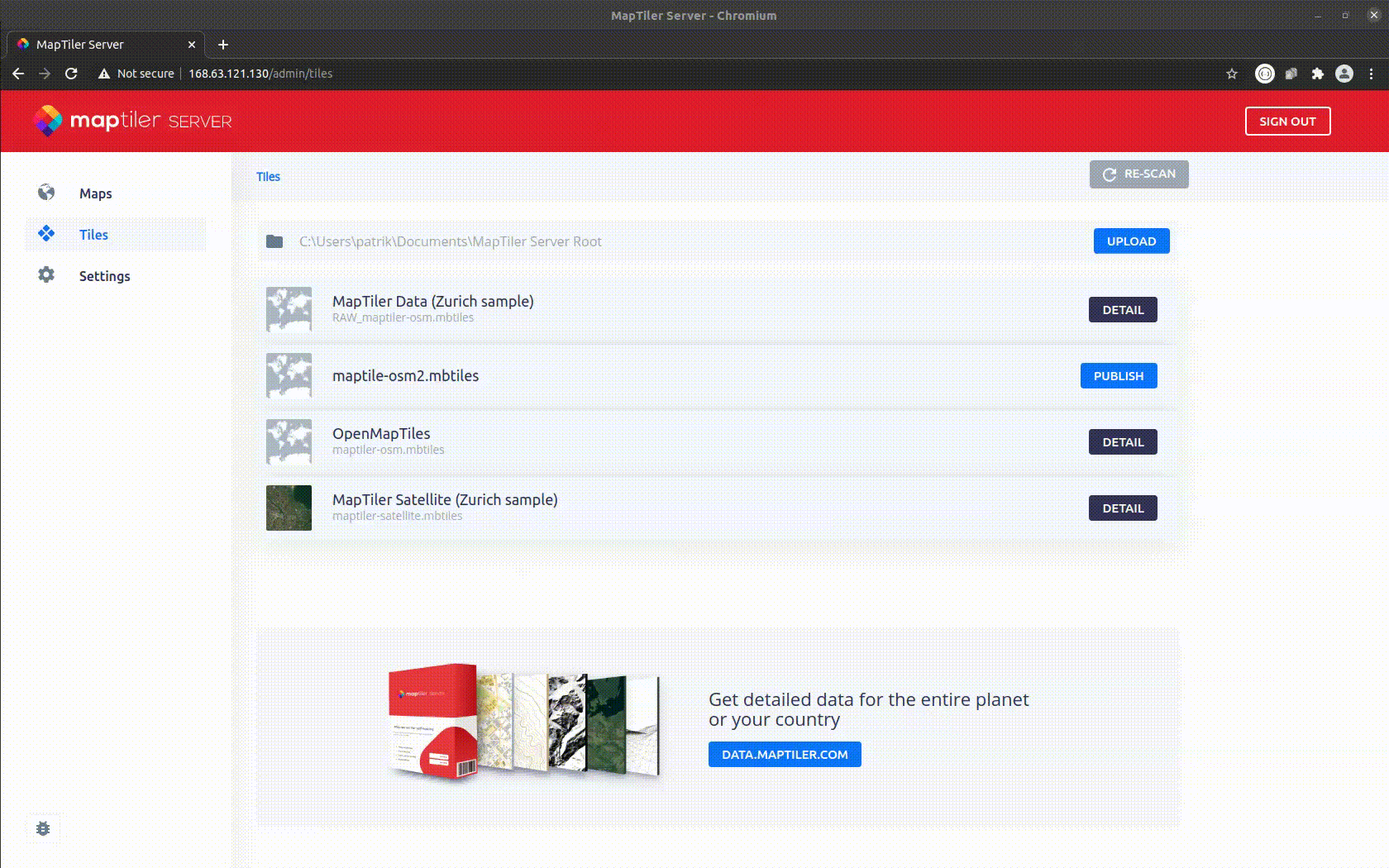Select the MapTiler Server browser tab

[x=106, y=45]
